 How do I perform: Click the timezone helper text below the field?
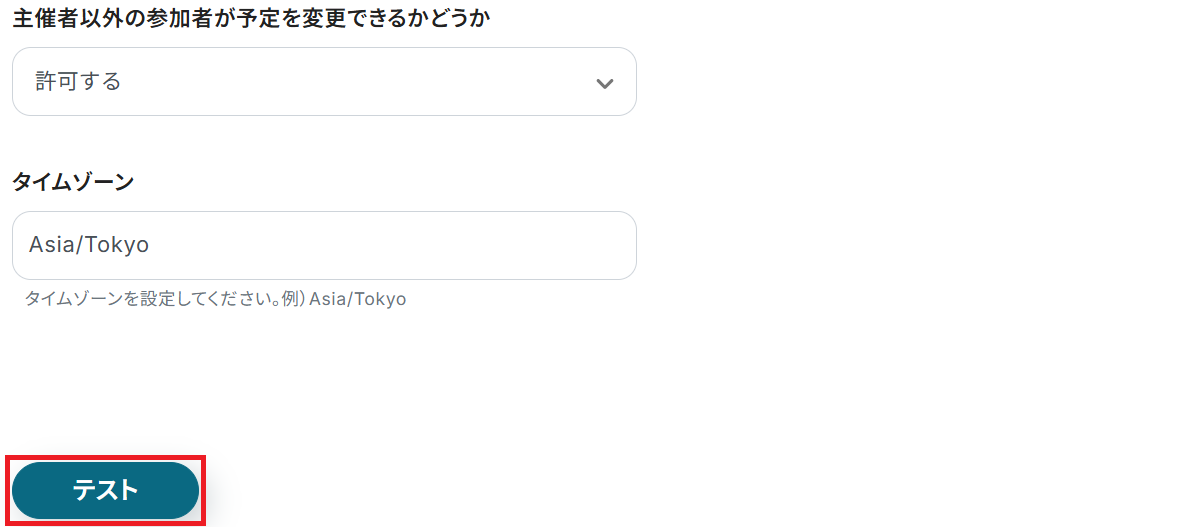pyautogui.click(x=215, y=299)
